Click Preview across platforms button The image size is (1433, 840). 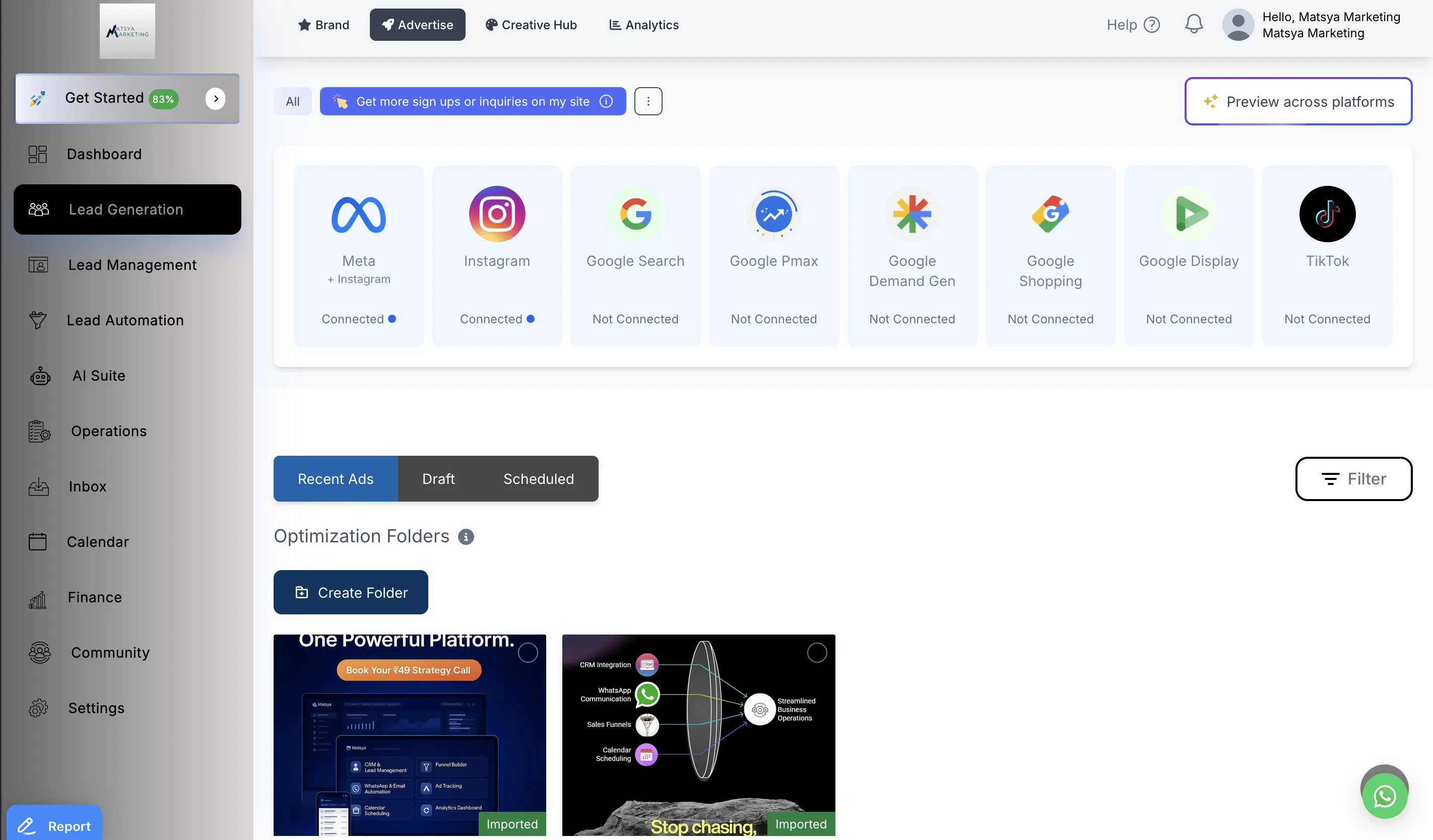click(x=1297, y=101)
